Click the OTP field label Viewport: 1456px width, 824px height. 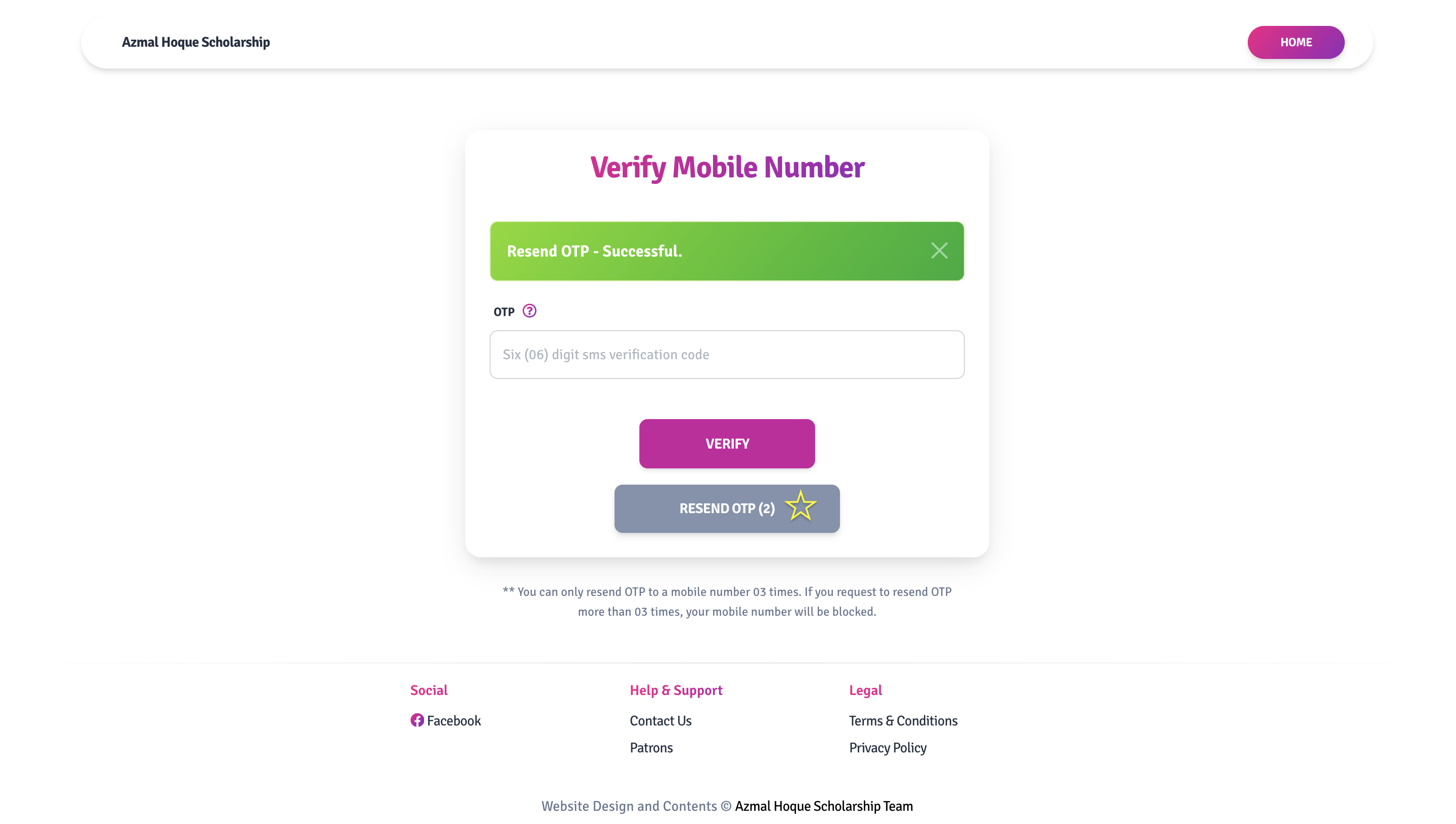tap(503, 312)
